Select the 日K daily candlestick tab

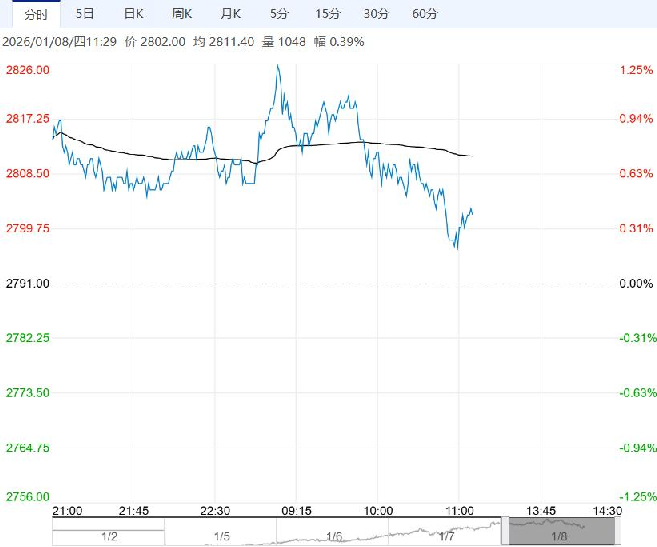pos(132,13)
